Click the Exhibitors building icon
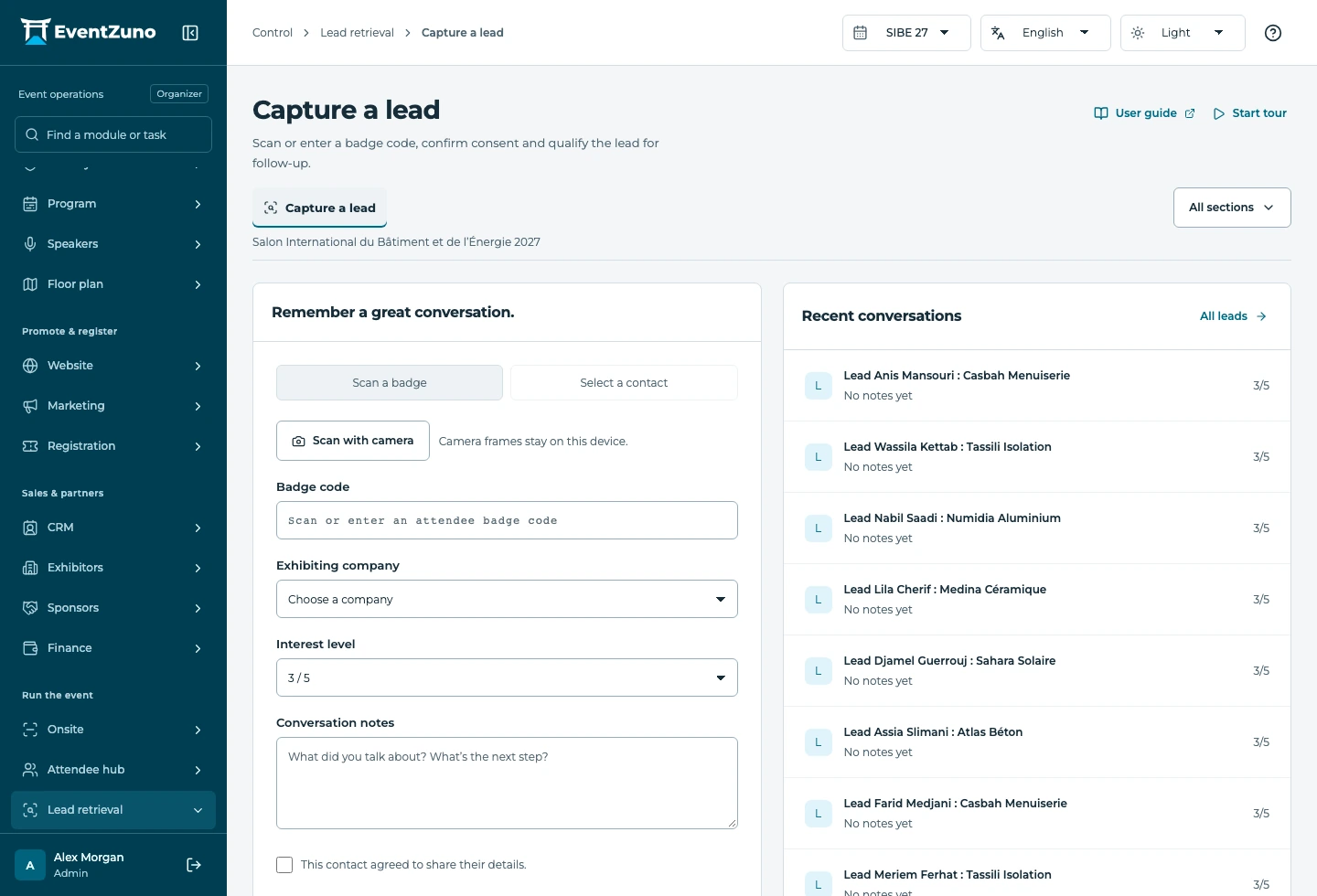Image resolution: width=1317 pixels, height=896 pixels. coord(30,568)
